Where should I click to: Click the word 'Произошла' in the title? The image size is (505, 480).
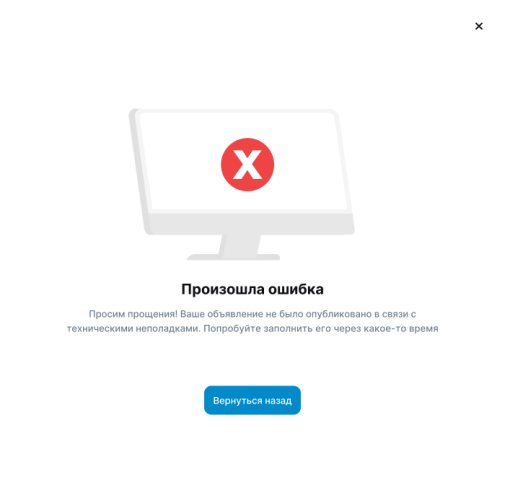point(223,289)
